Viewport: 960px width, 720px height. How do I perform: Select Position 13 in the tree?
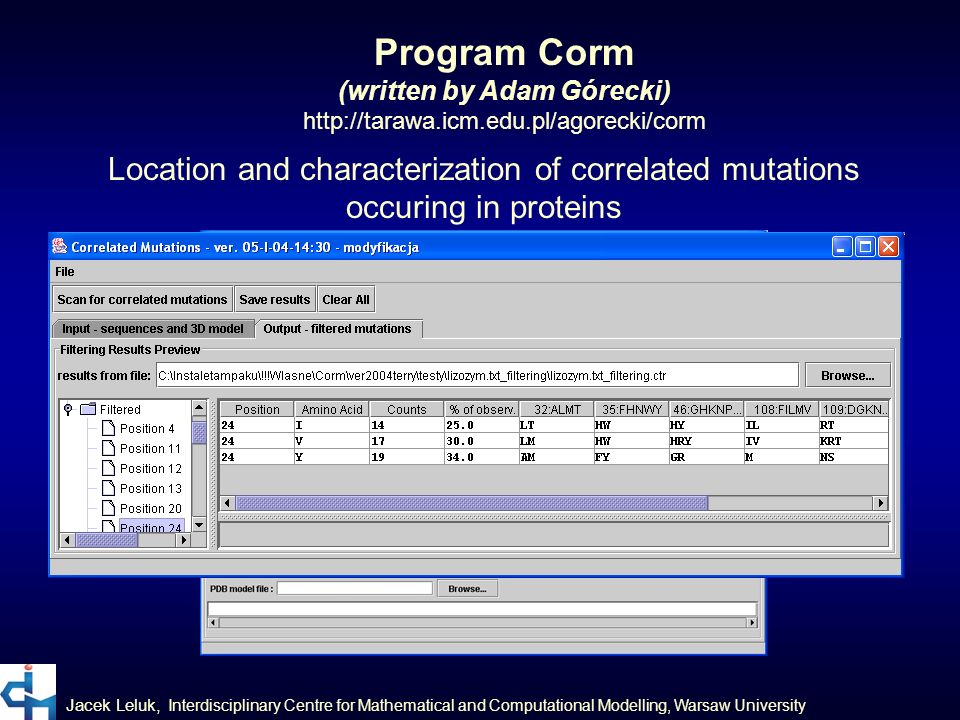tap(151, 489)
